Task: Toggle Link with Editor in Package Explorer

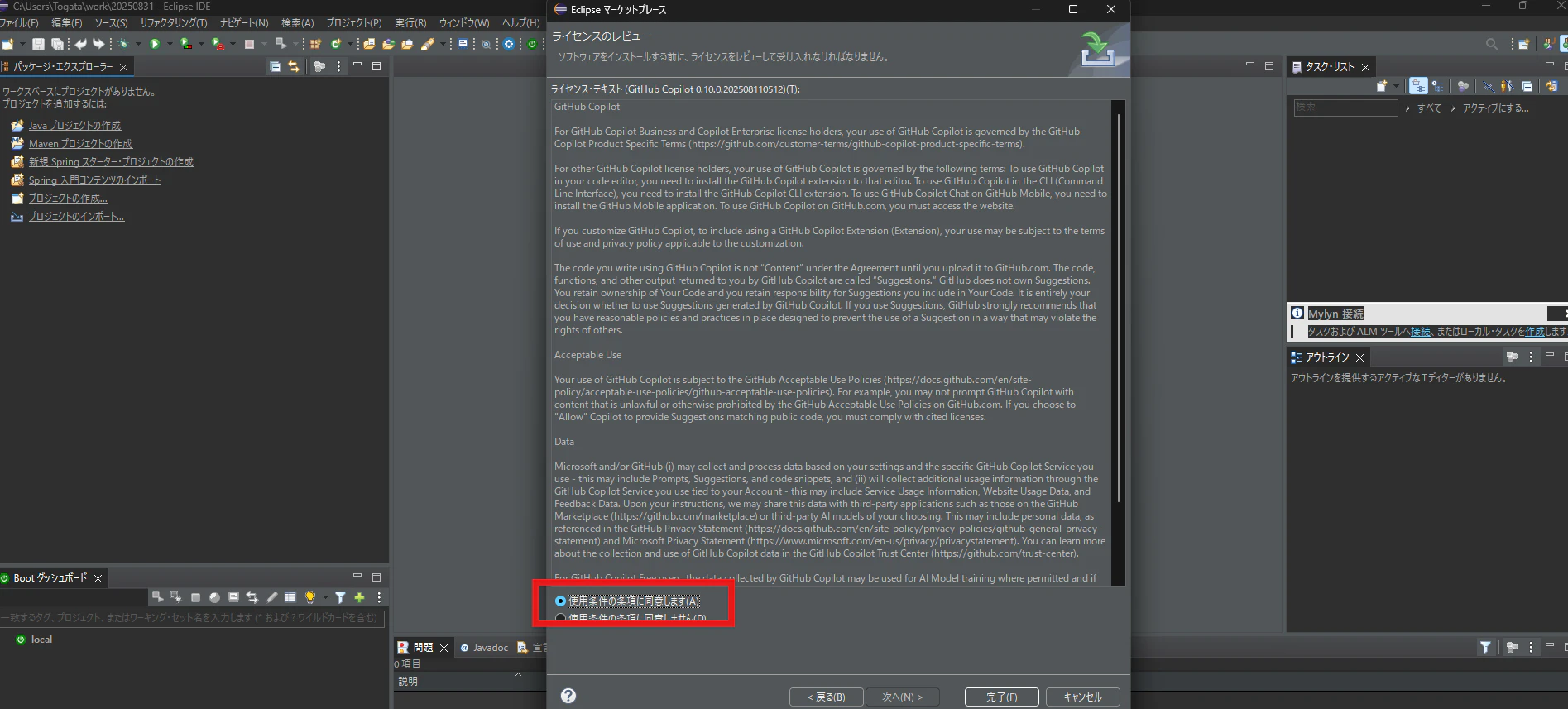Action: pyautogui.click(x=294, y=66)
